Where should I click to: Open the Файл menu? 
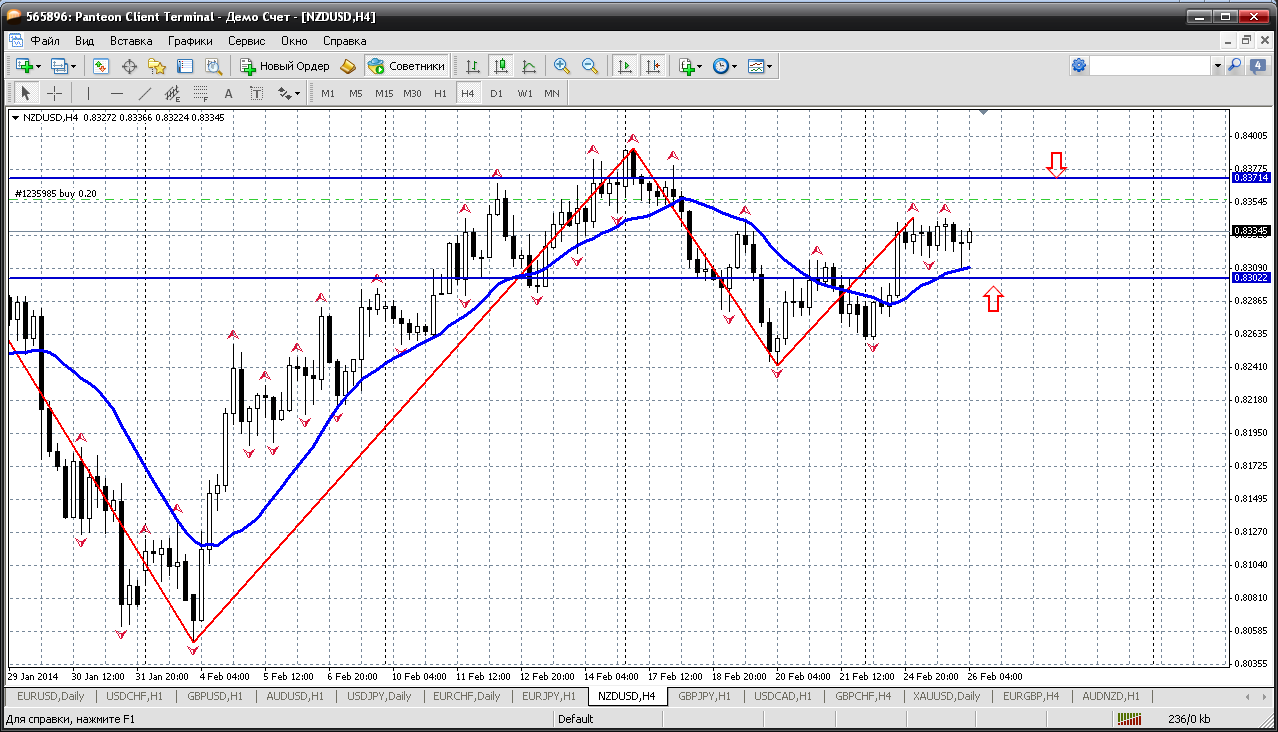(45, 41)
